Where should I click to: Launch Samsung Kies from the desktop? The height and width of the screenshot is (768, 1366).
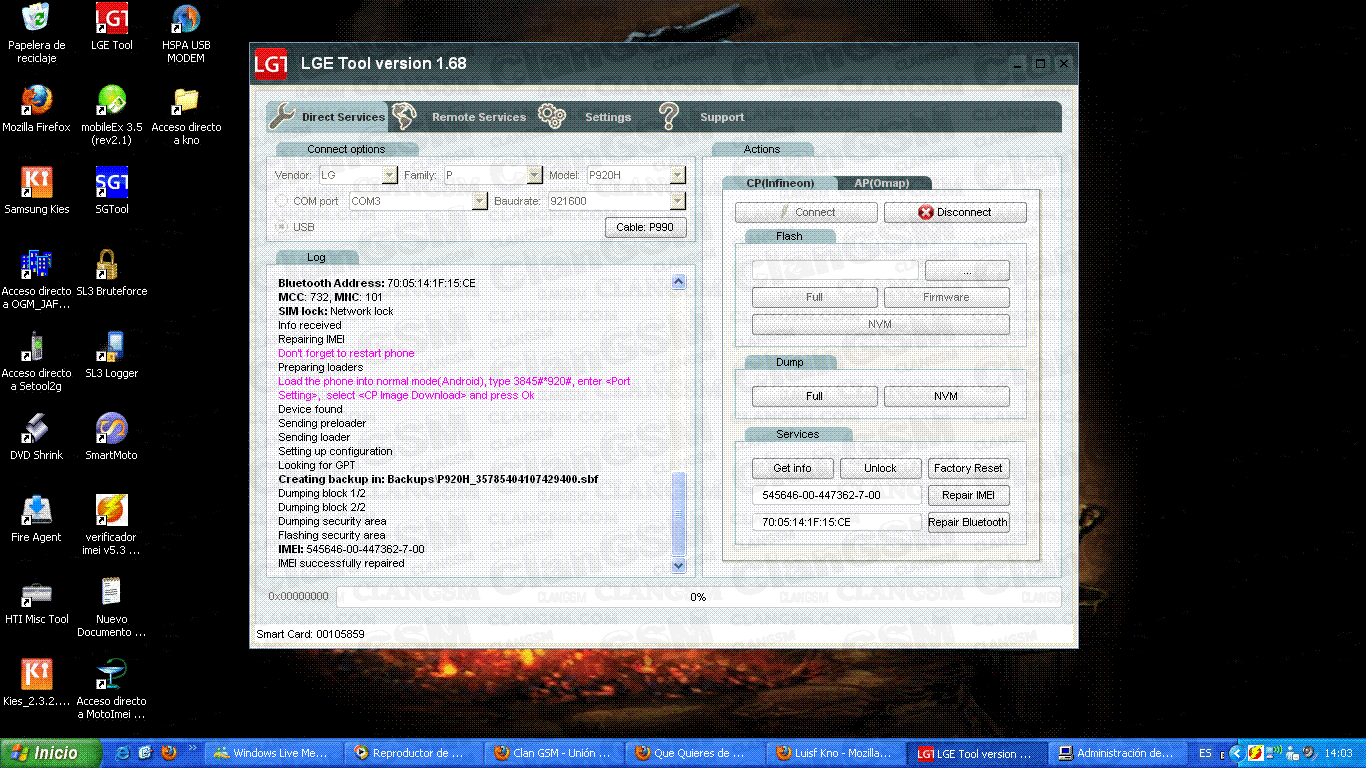[37, 180]
